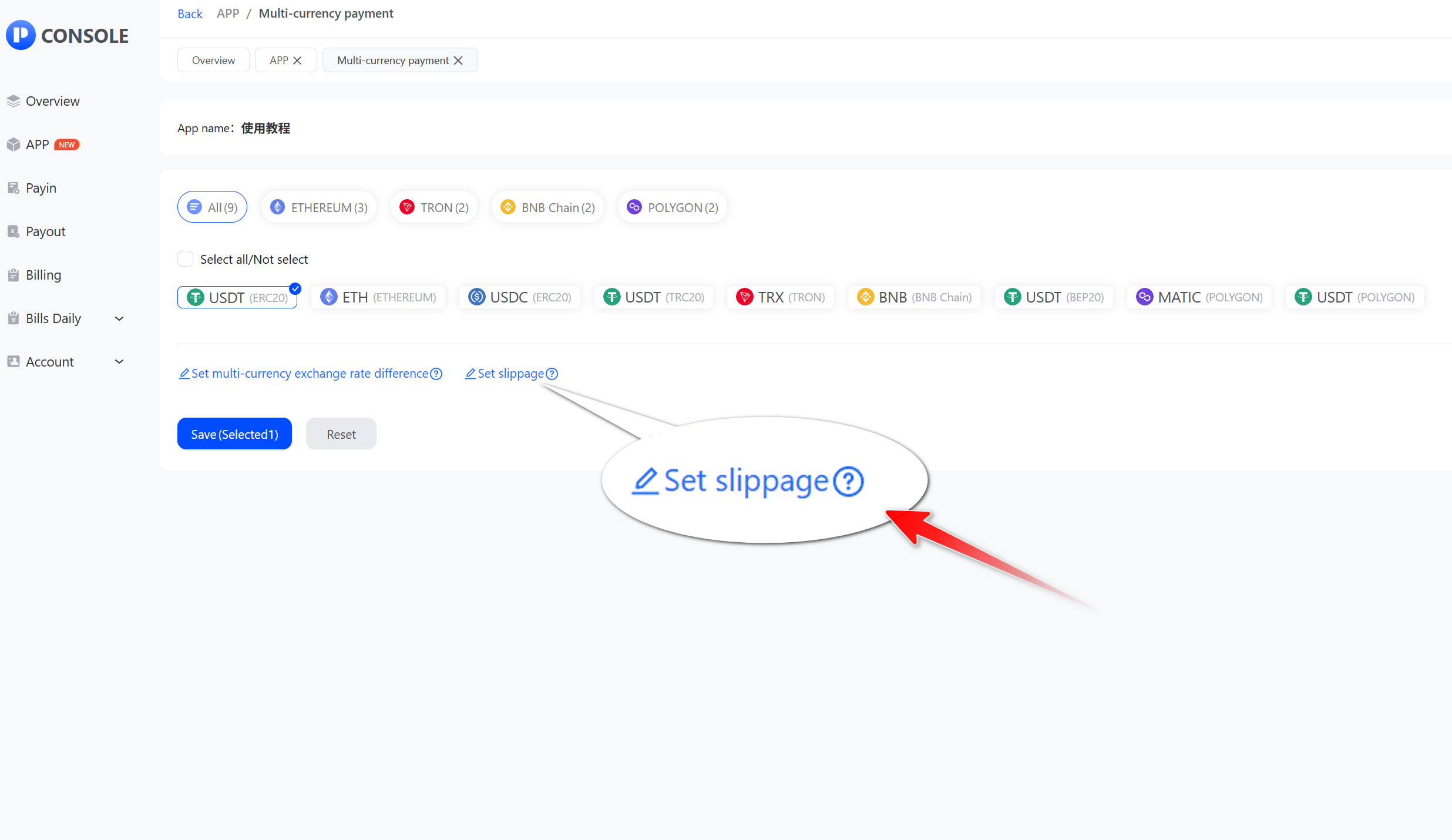This screenshot has width=1452, height=840.
Task: Click the CONSOLE logo icon
Action: tap(21, 35)
